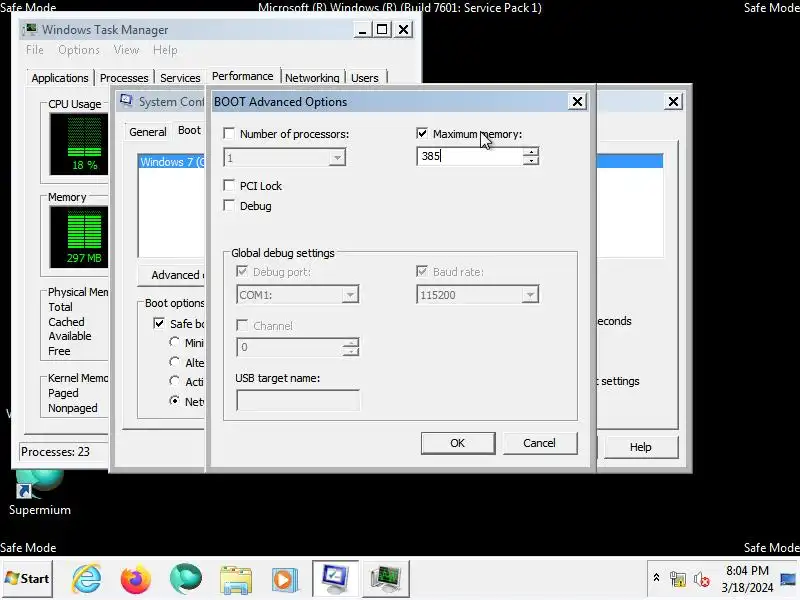The image size is (800, 600).
Task: Uncheck Safe boot in System Configuration
Action: tap(159, 323)
